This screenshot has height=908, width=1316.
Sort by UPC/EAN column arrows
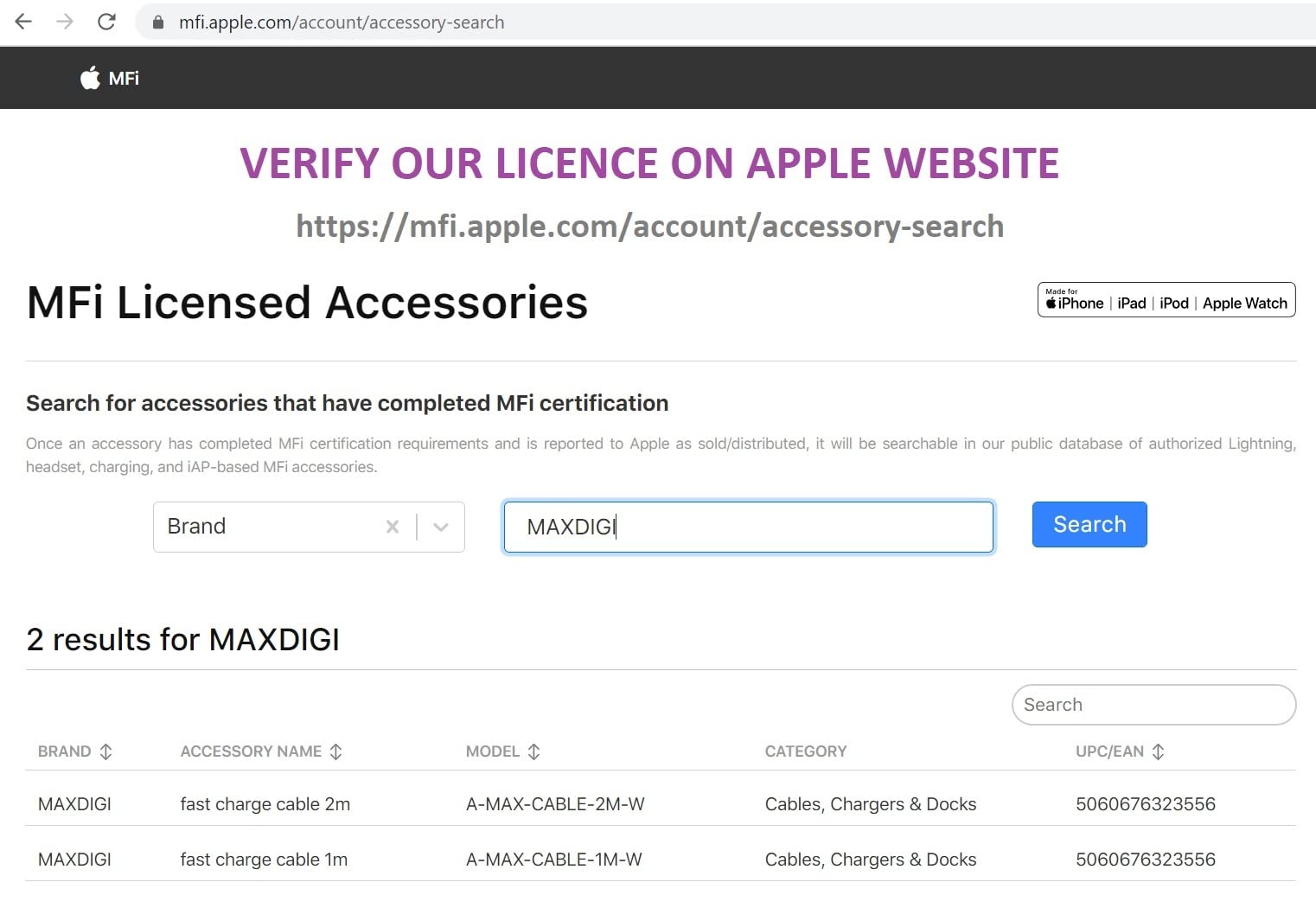click(x=1159, y=751)
